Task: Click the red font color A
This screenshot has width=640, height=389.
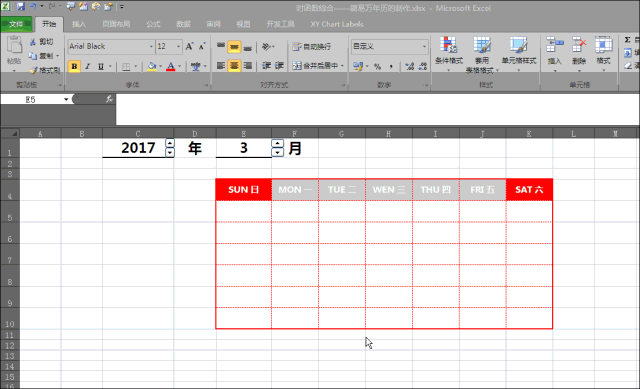Action: (x=171, y=66)
